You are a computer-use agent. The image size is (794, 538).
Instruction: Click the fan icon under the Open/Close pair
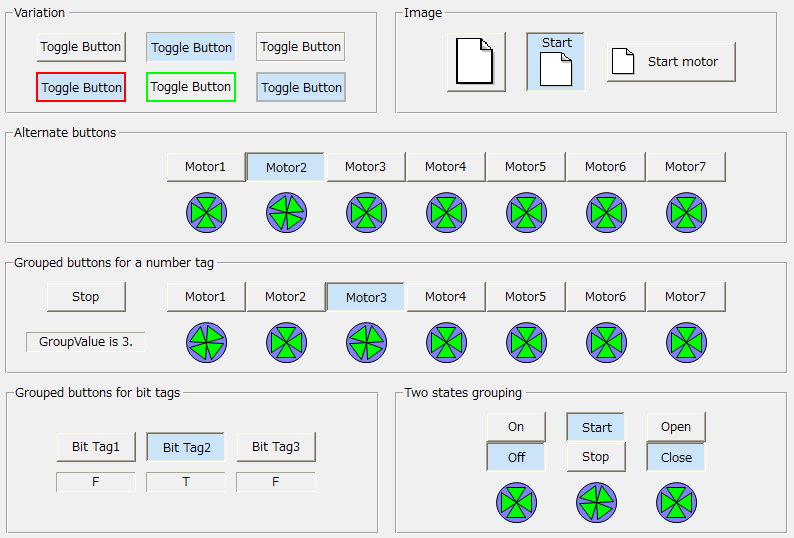676,503
